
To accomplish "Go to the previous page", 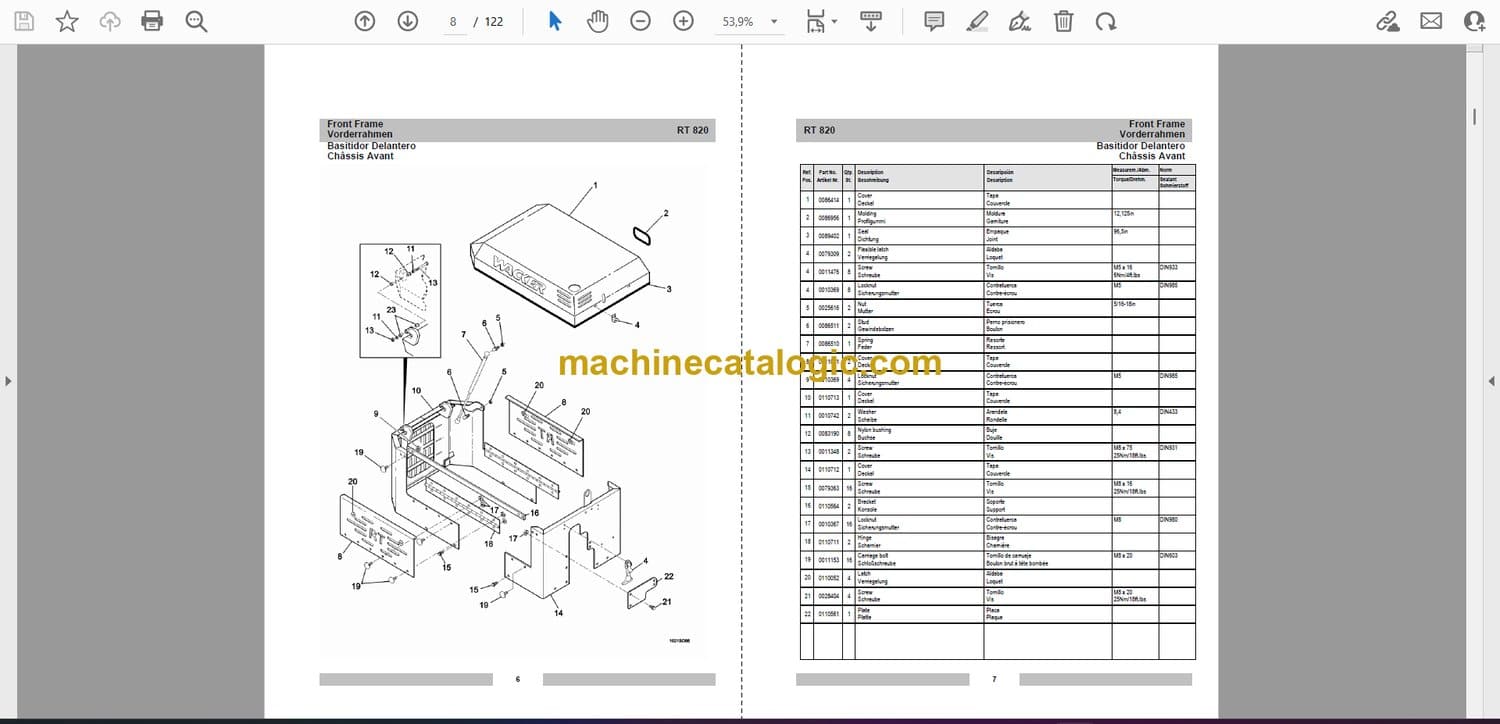I will click(x=365, y=21).
